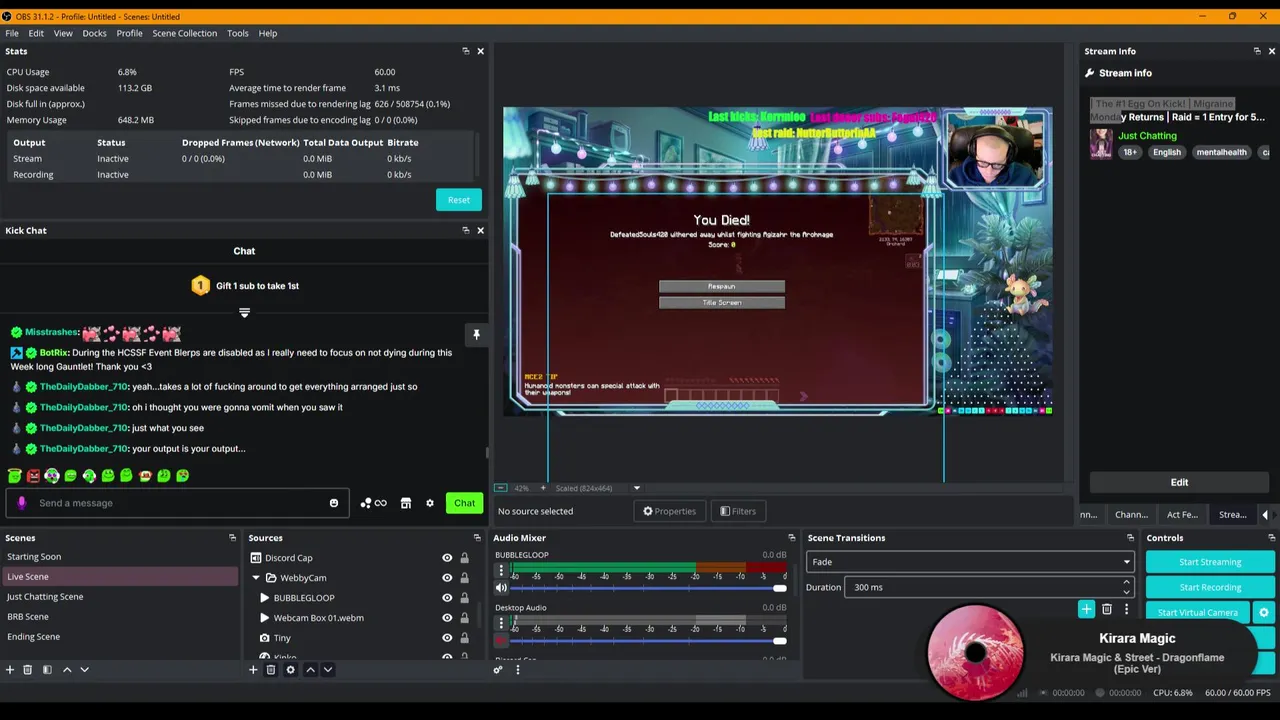
Task: Click Start Streaming button
Action: coord(1210,562)
